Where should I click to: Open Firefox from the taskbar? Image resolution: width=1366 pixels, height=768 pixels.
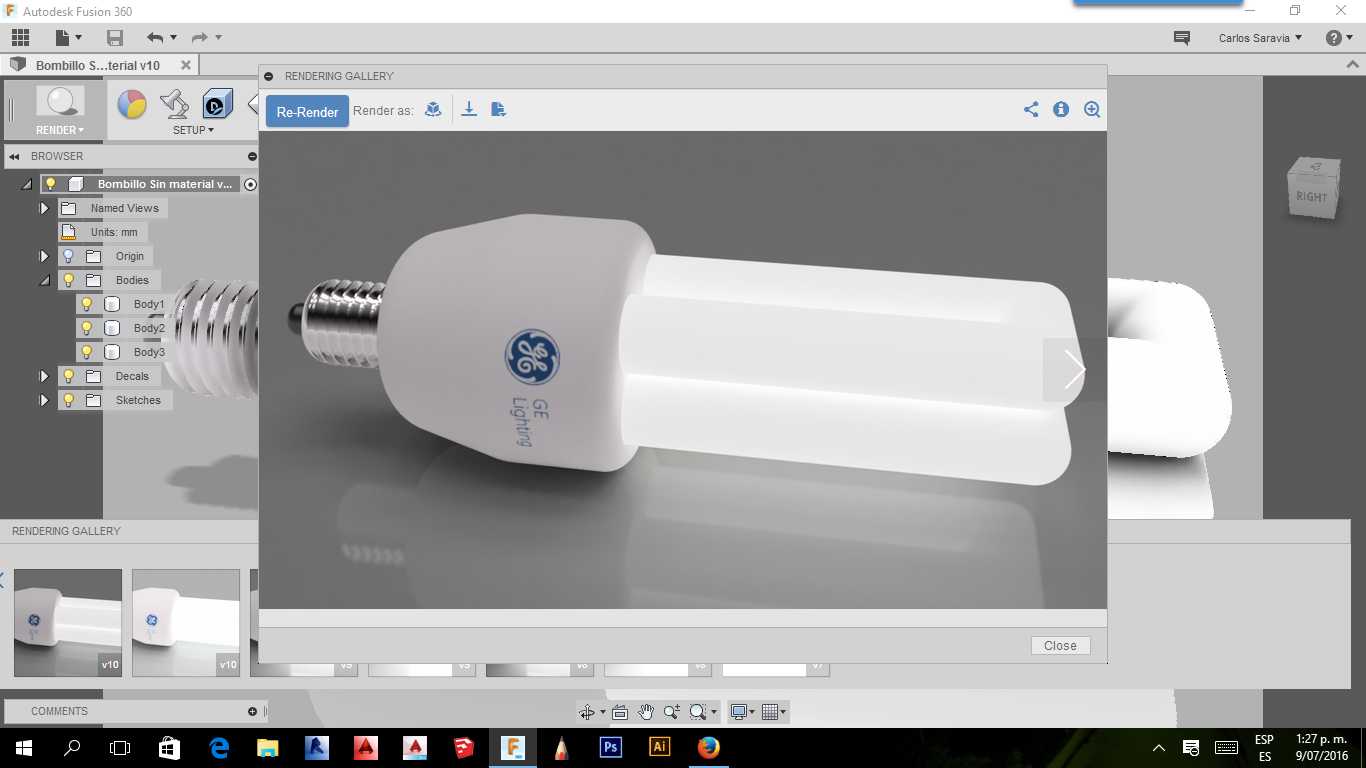point(708,747)
